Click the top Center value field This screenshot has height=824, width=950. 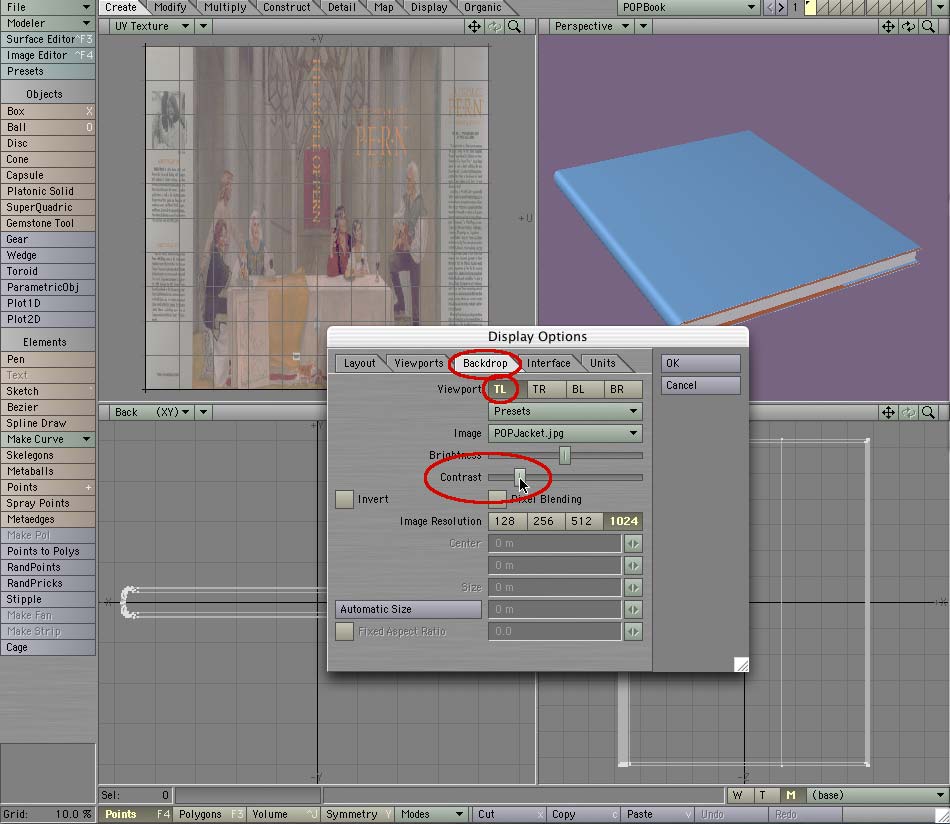coord(554,543)
